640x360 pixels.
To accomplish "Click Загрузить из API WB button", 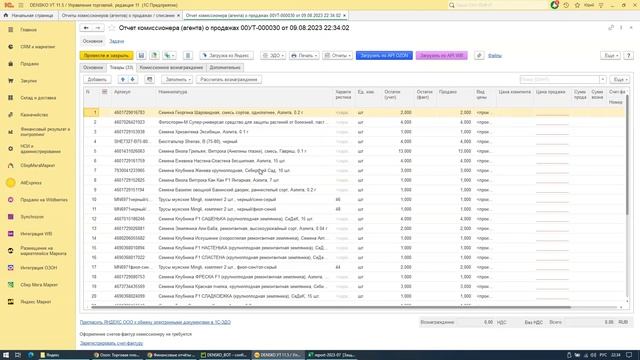I will (442, 56).
